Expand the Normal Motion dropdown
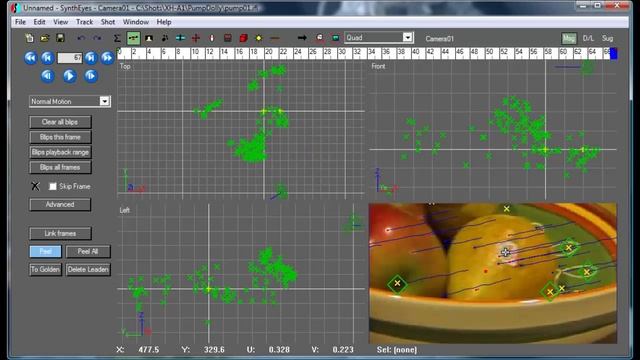 tap(104, 101)
